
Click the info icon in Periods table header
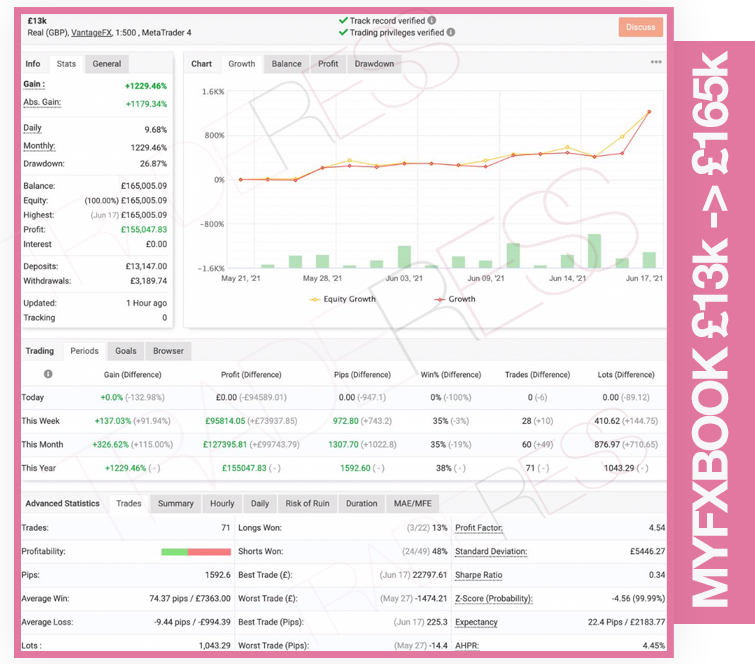[48, 374]
